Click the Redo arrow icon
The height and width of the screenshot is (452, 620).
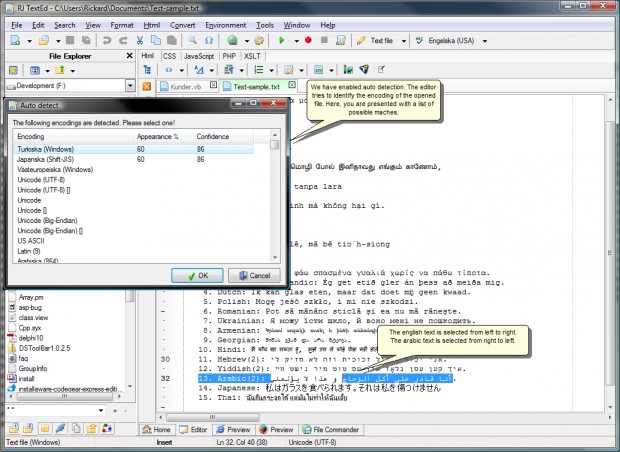(123, 40)
